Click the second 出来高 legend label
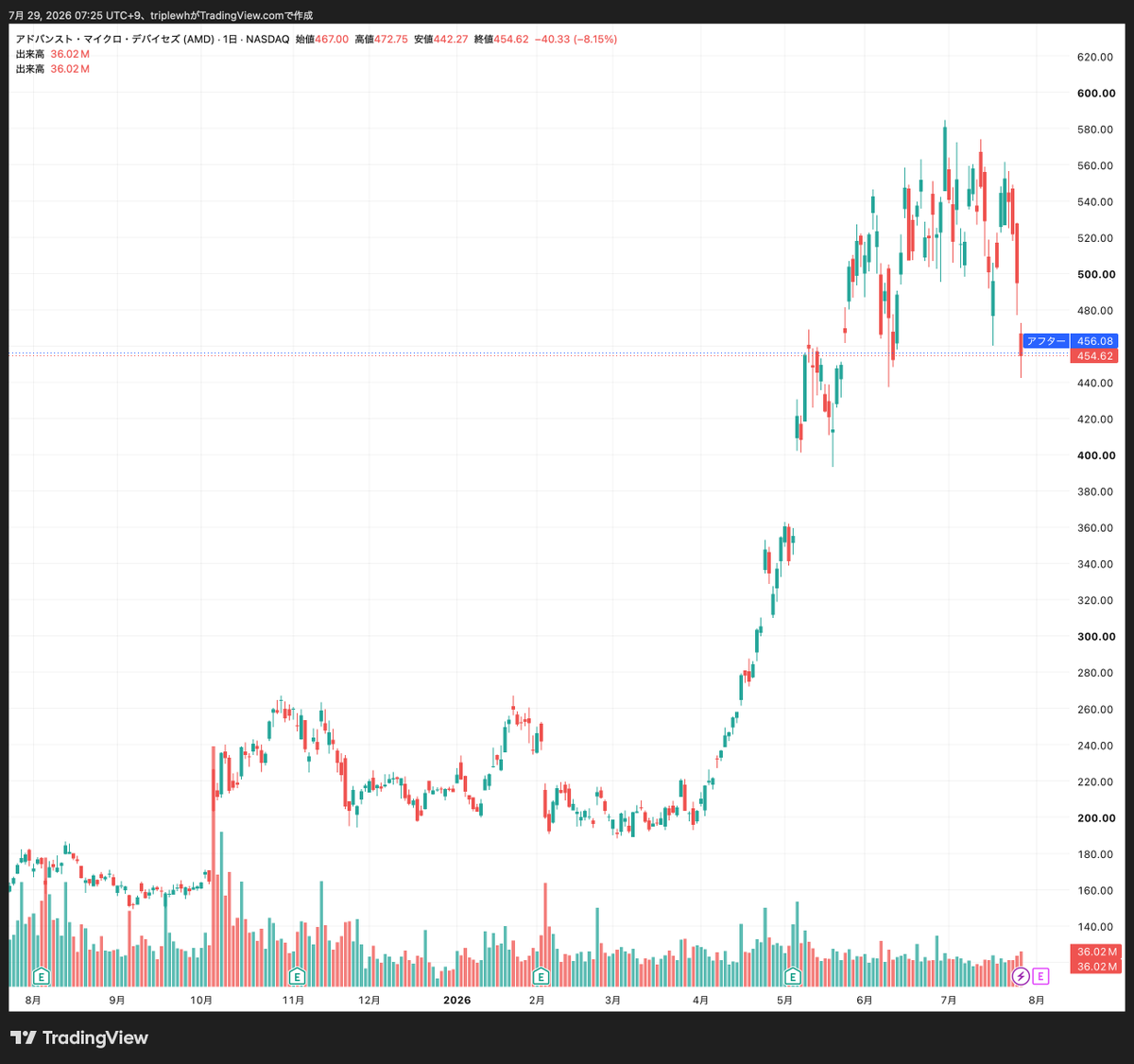 [30, 69]
